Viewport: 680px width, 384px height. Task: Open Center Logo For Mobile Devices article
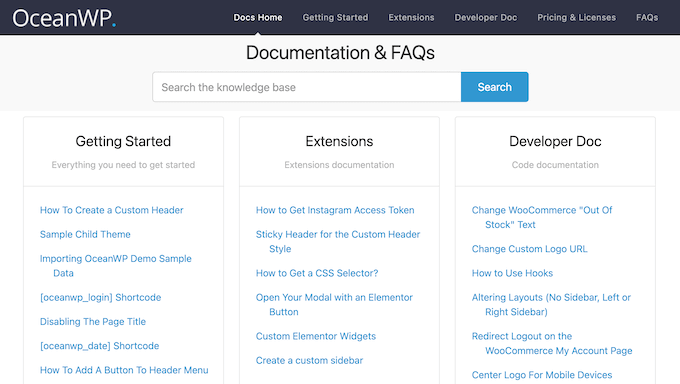click(x=542, y=375)
